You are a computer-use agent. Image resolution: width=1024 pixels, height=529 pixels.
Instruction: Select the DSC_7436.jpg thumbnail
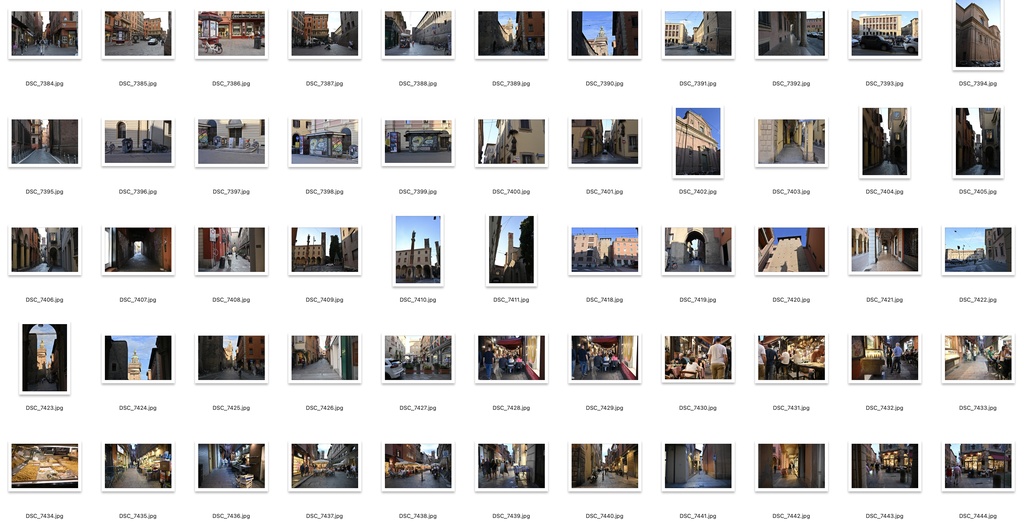[231, 466]
